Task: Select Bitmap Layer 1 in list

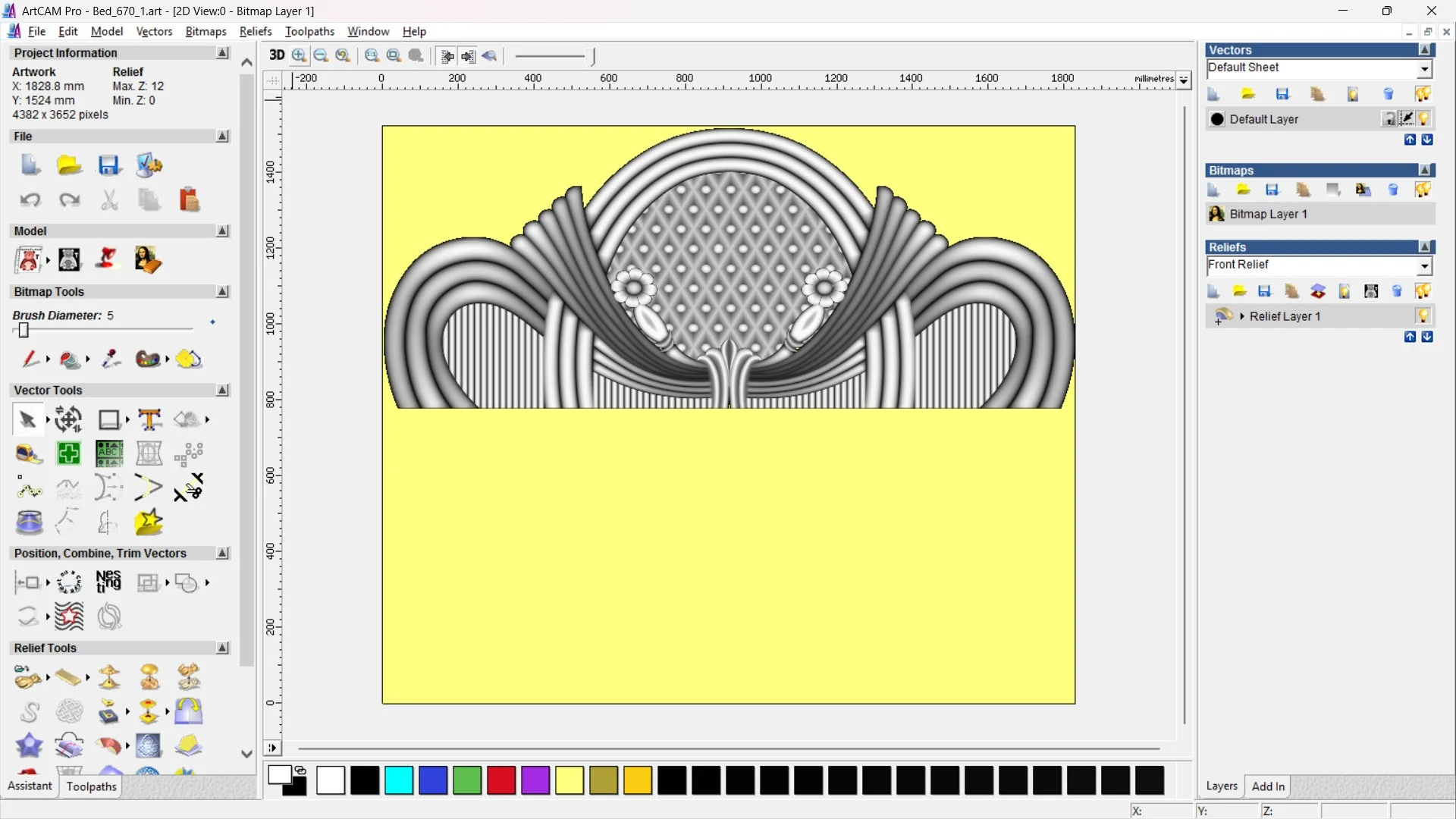Action: click(1268, 215)
